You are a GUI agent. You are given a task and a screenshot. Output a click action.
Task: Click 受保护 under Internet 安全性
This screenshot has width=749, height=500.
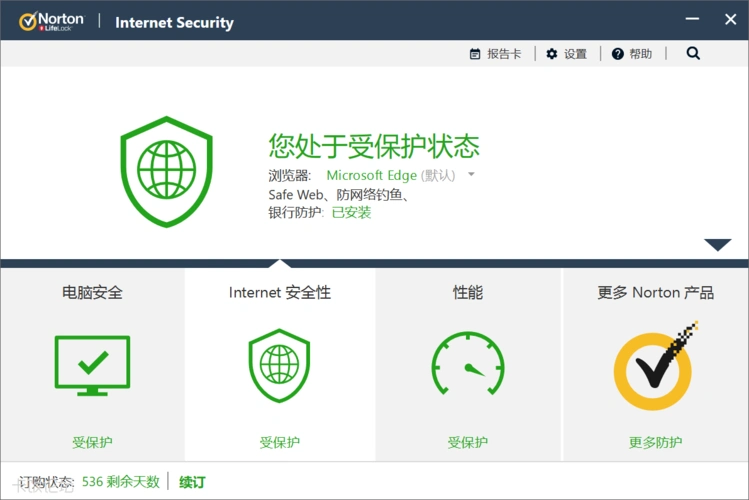coord(279,442)
